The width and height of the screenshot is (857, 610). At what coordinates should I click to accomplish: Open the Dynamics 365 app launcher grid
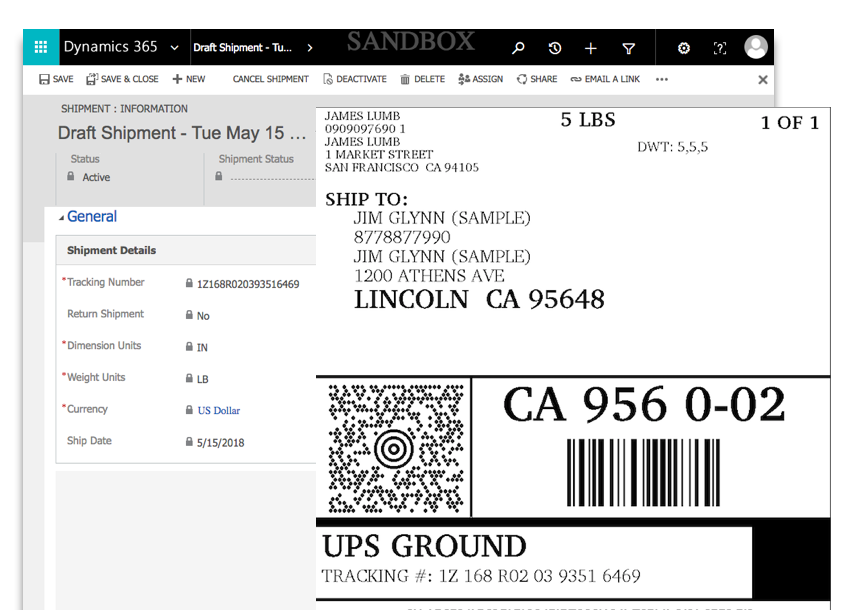[x=41, y=48]
